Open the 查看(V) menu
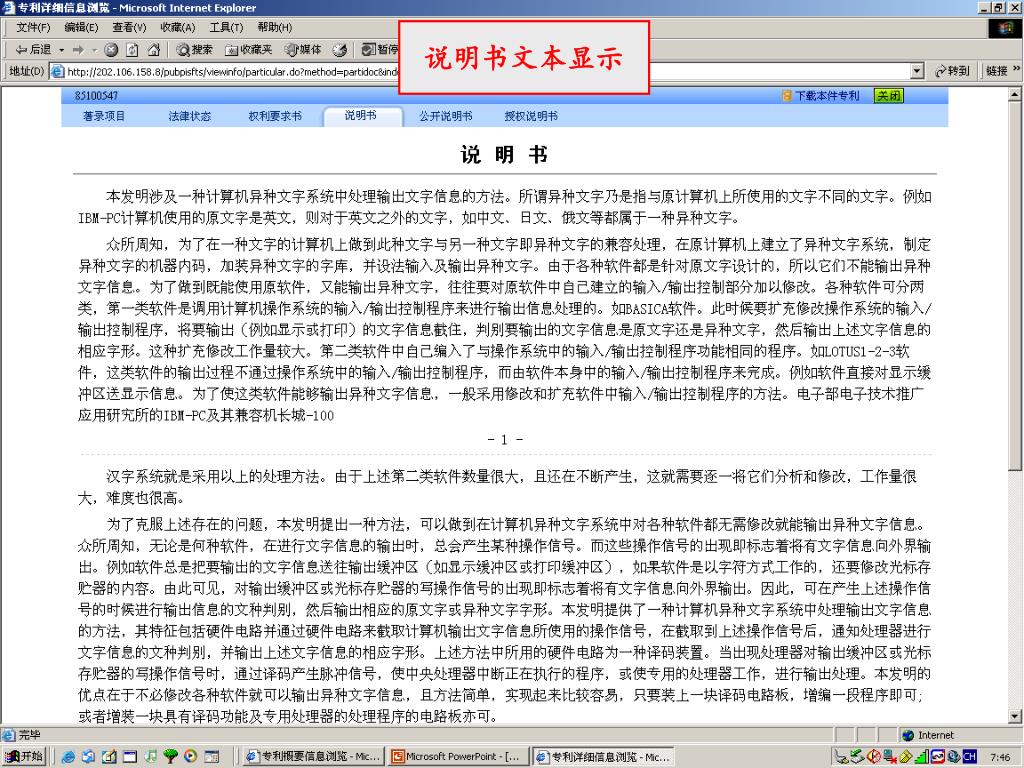Viewport: 1024px width, 768px height. click(x=129, y=27)
